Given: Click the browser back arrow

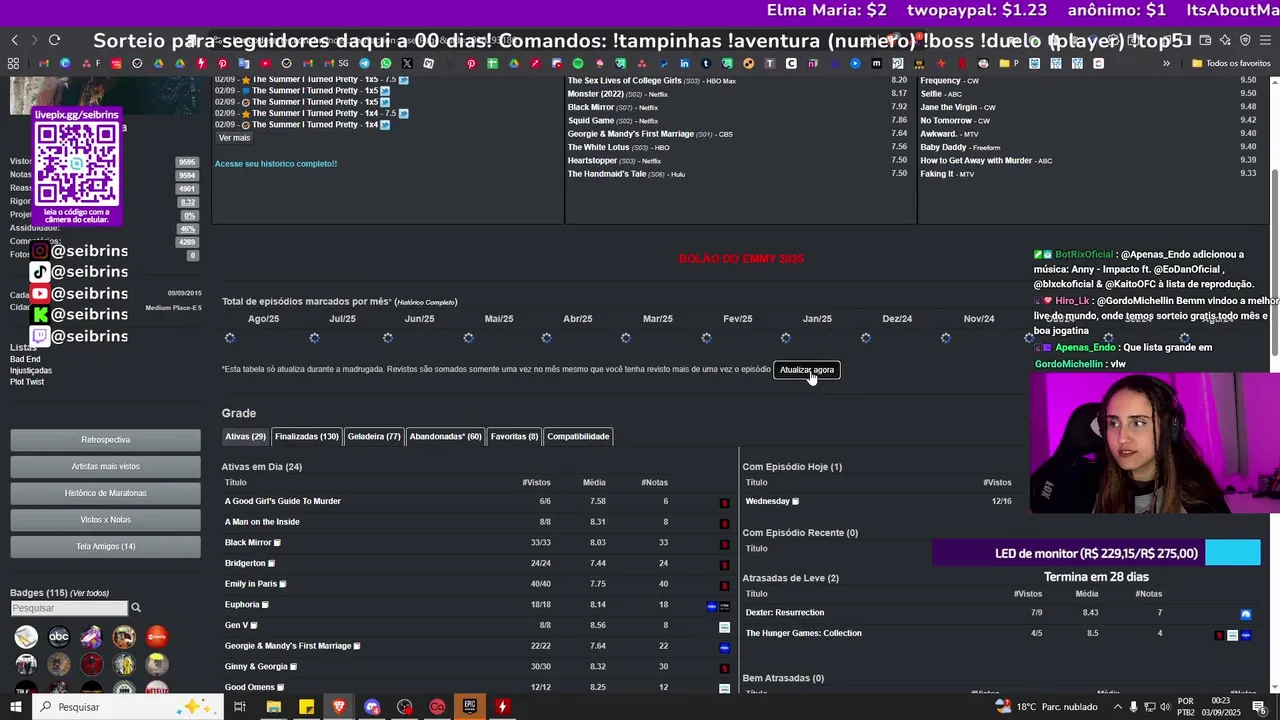Looking at the screenshot, I should pyautogui.click(x=15, y=40).
